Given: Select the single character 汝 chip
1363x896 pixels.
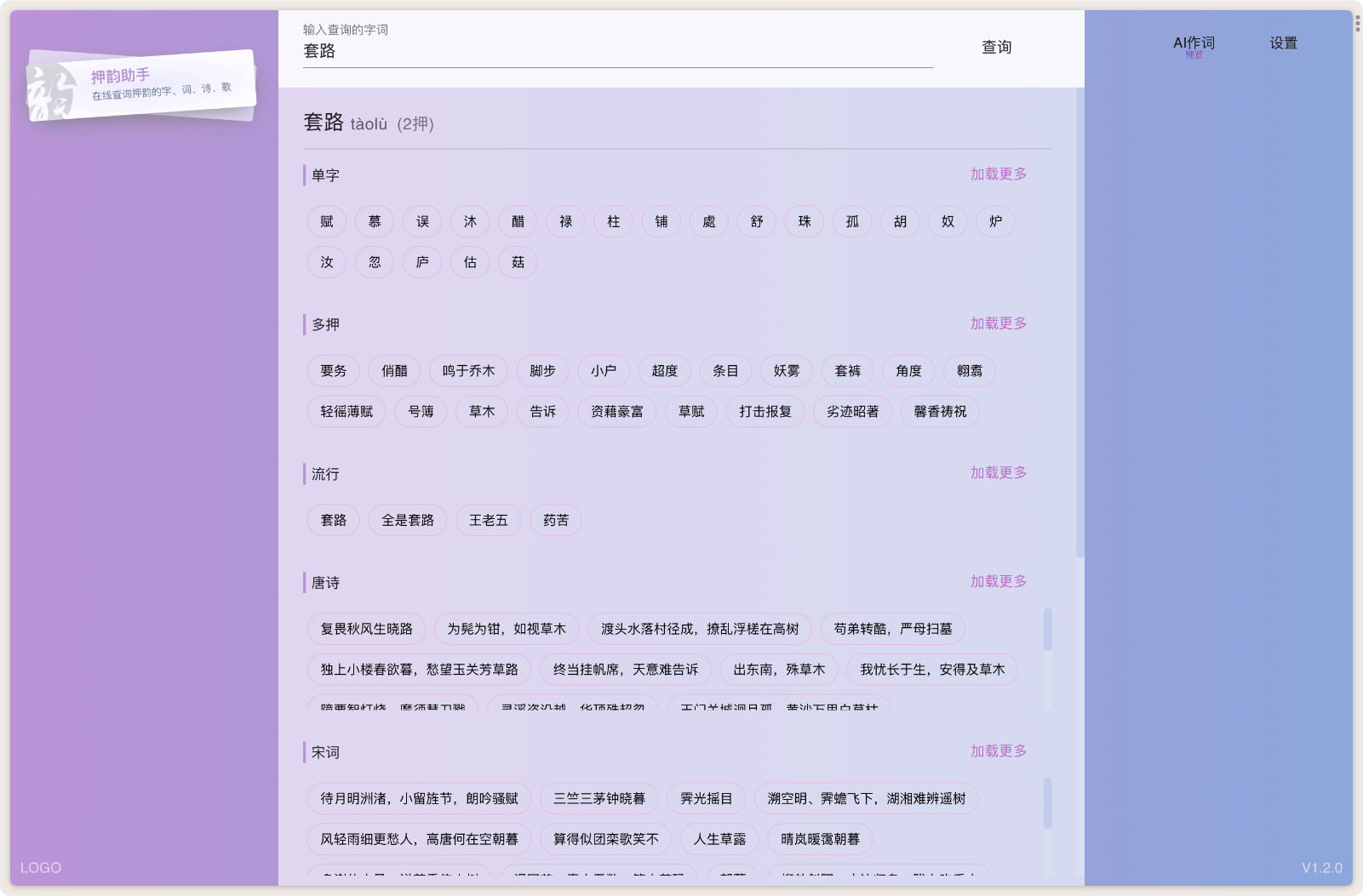Looking at the screenshot, I should tap(327, 262).
